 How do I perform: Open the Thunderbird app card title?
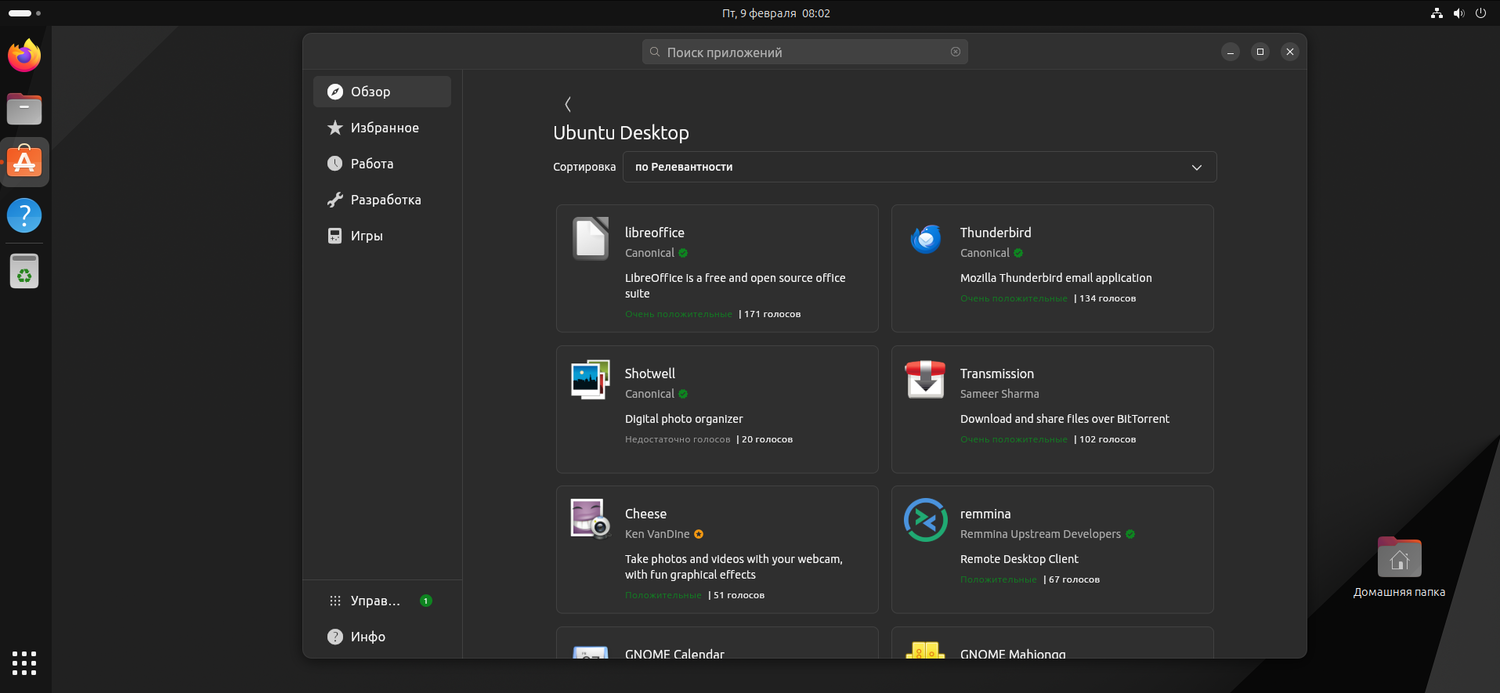[996, 233]
